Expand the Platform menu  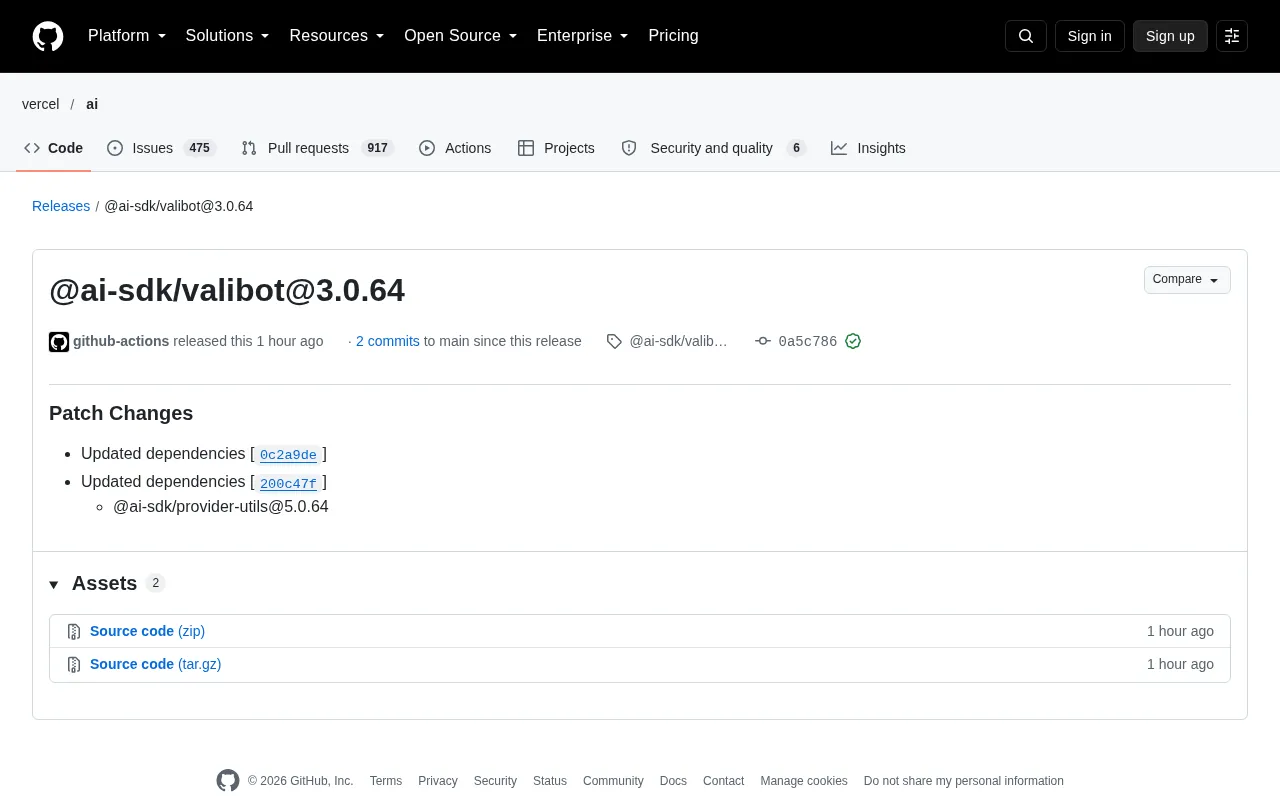coord(127,36)
